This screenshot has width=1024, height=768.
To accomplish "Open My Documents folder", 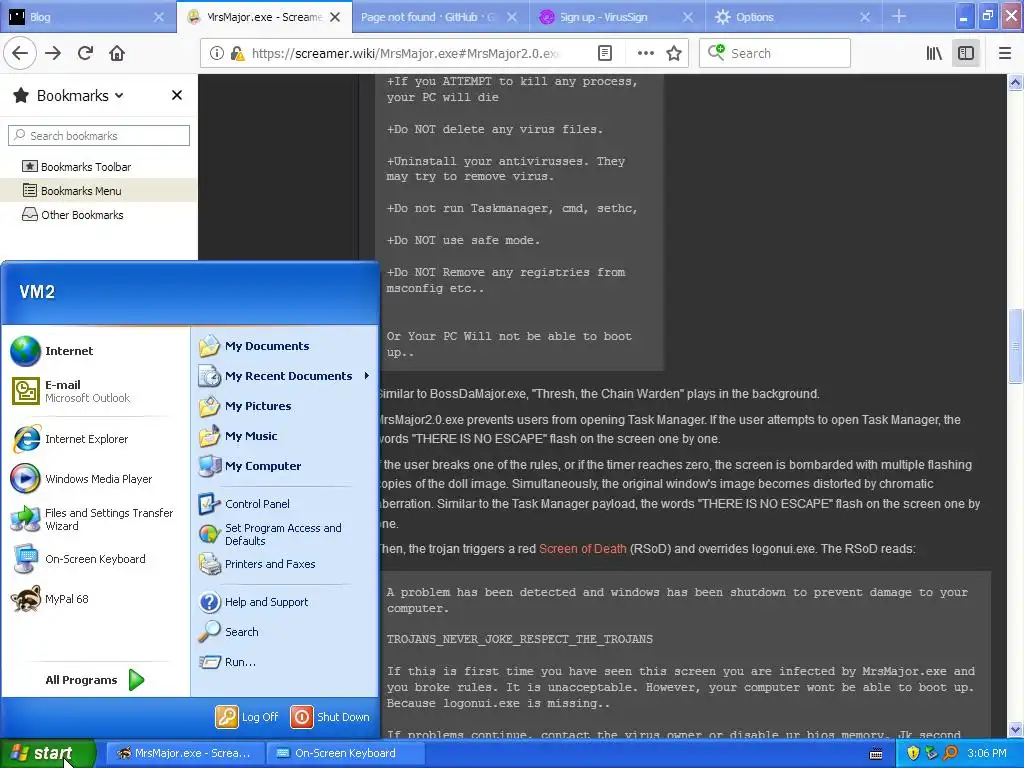I will [285, 345].
